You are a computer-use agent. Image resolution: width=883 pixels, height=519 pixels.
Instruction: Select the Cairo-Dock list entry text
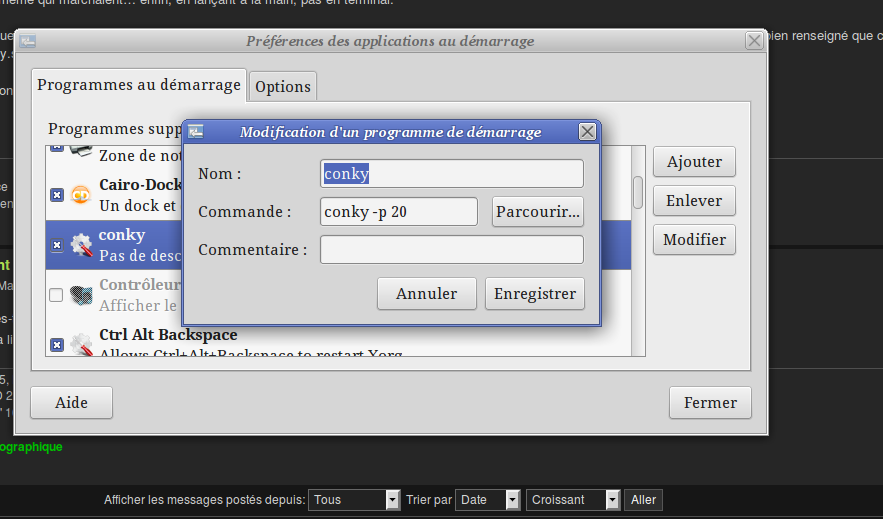(x=140, y=195)
